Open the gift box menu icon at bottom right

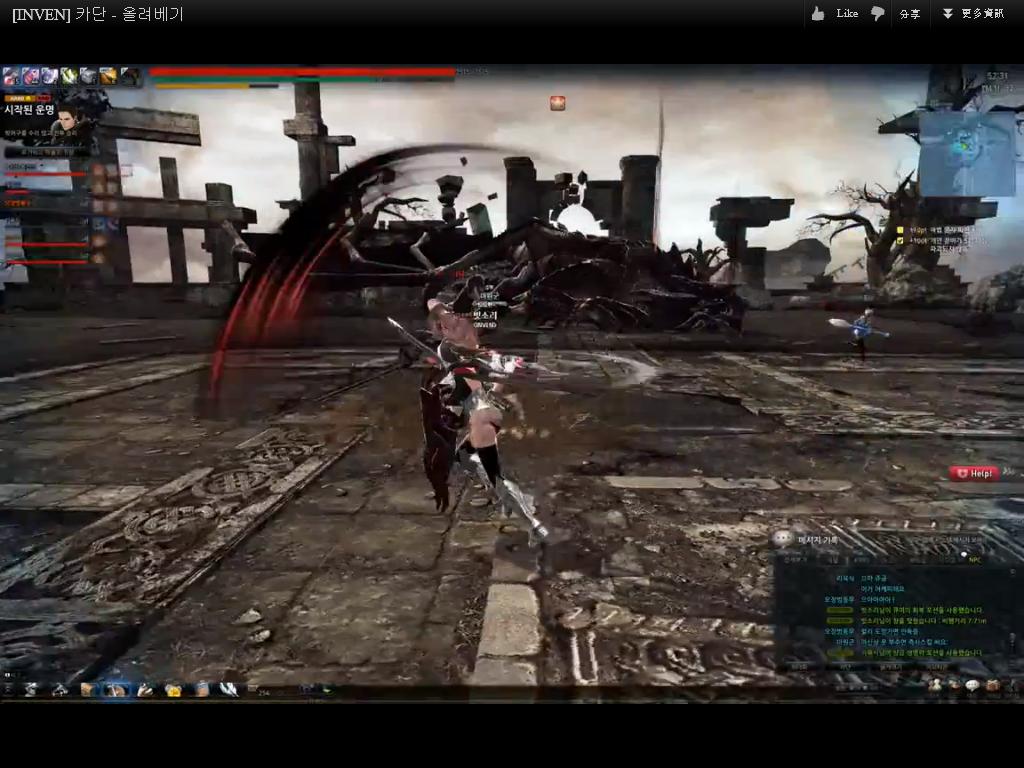click(993, 685)
